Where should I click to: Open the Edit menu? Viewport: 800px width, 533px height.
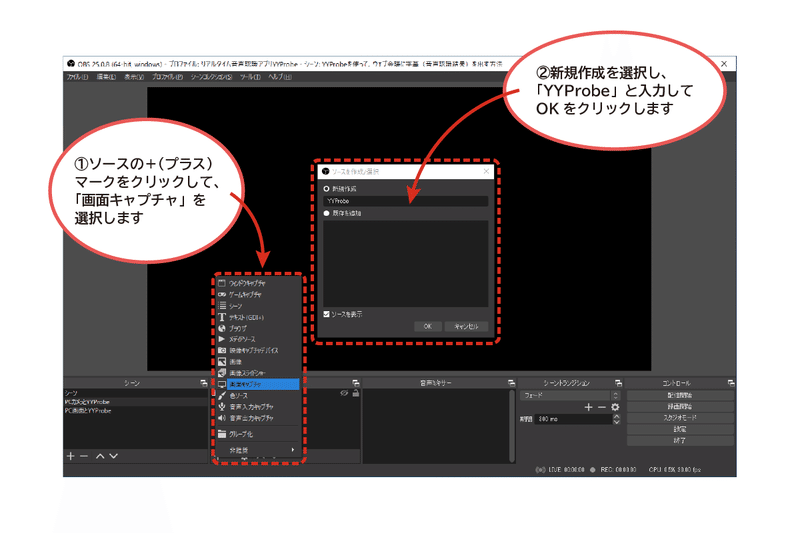106,77
